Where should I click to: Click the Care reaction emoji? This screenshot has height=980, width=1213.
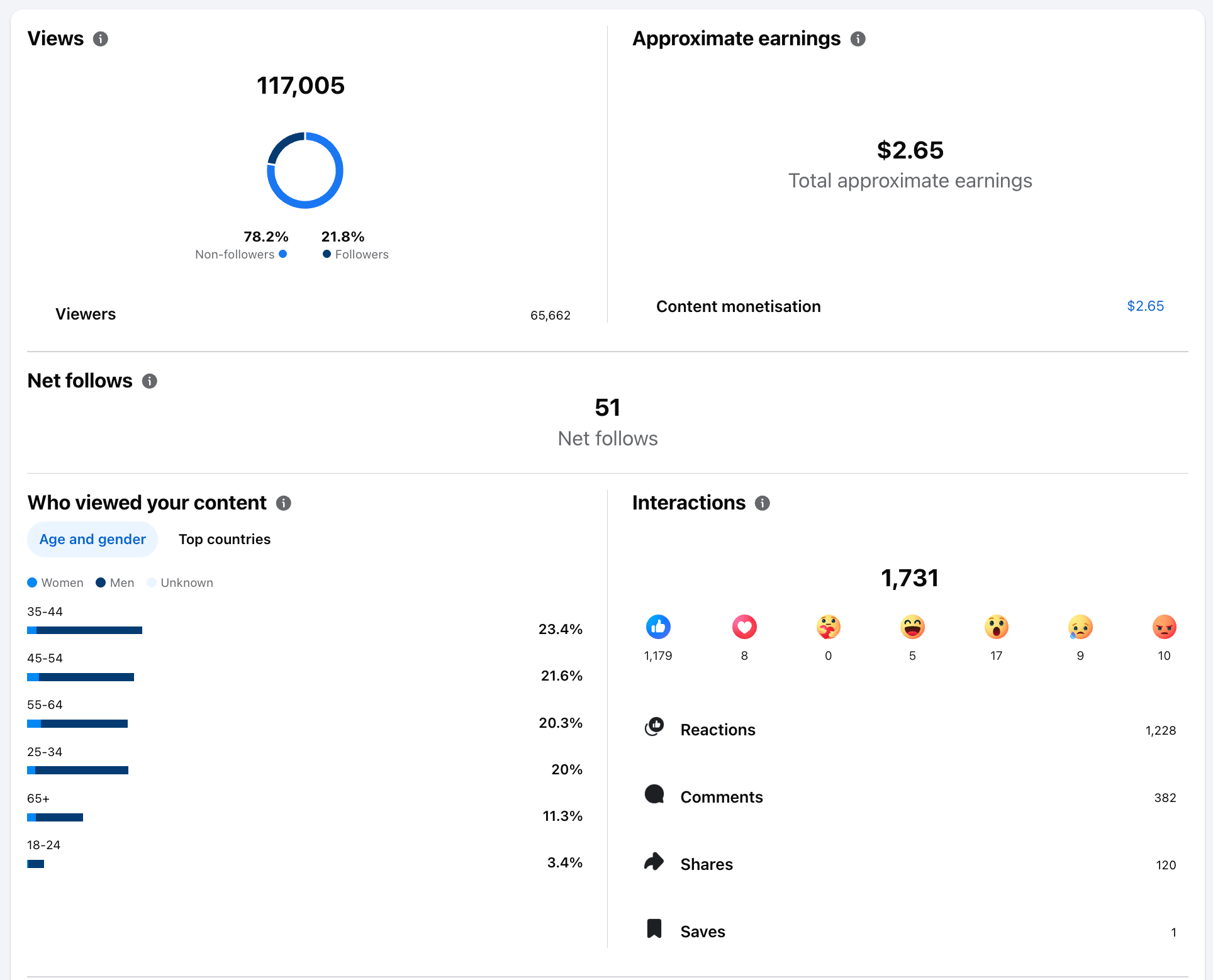[x=828, y=626]
